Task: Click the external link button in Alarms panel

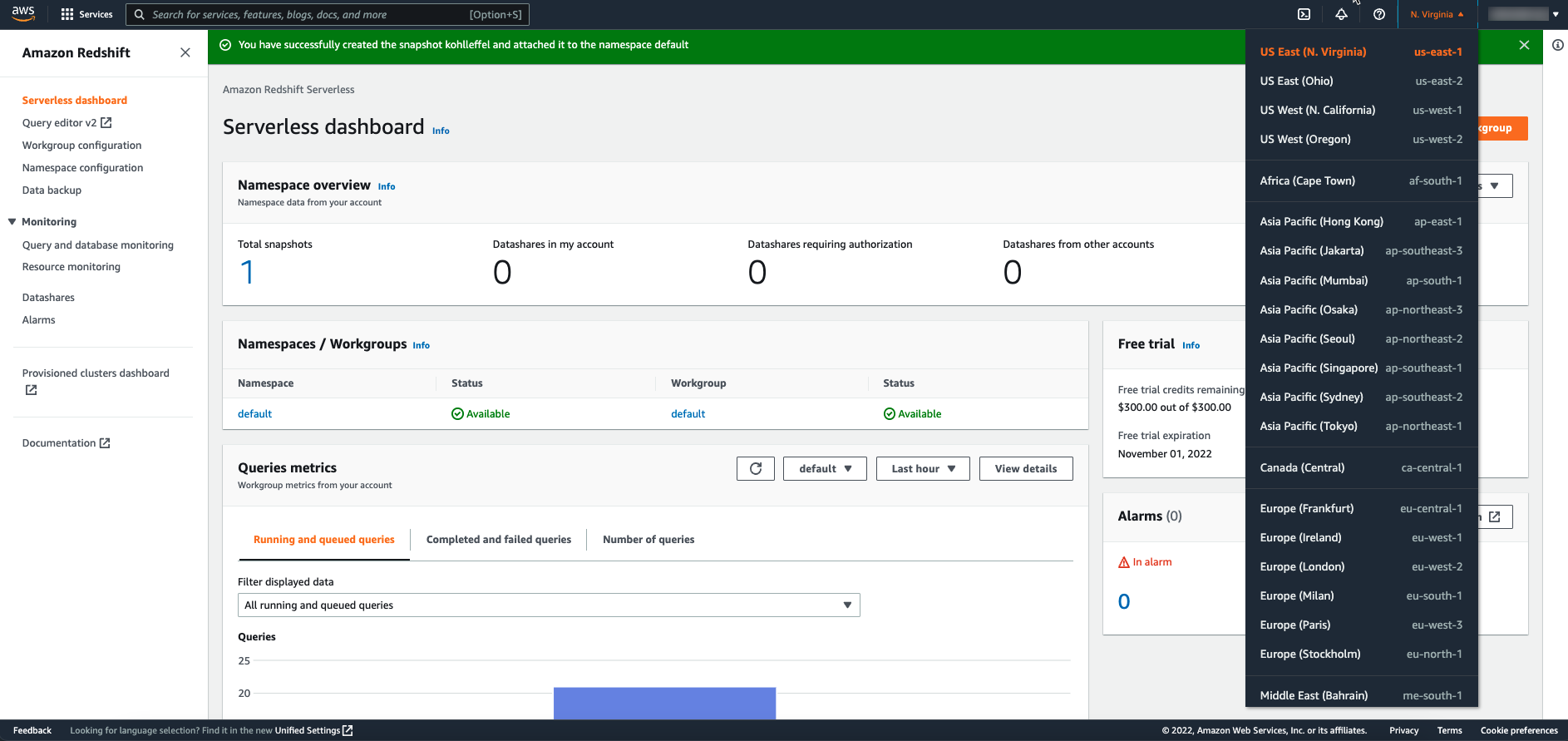Action: 1495,516
